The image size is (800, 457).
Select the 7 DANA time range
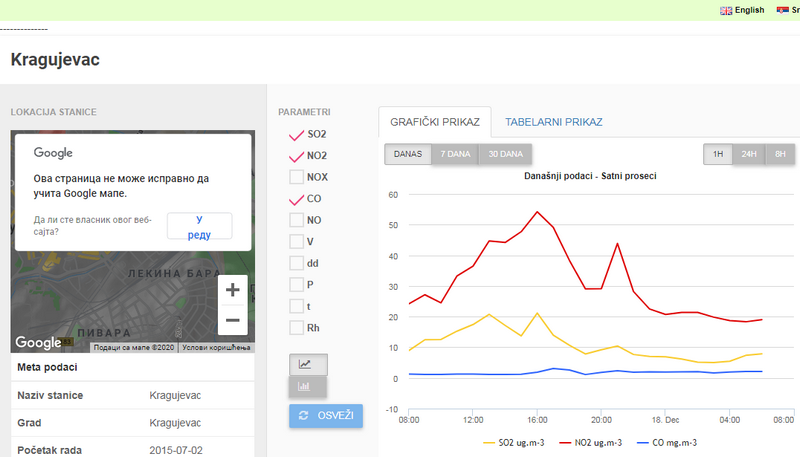coord(455,154)
